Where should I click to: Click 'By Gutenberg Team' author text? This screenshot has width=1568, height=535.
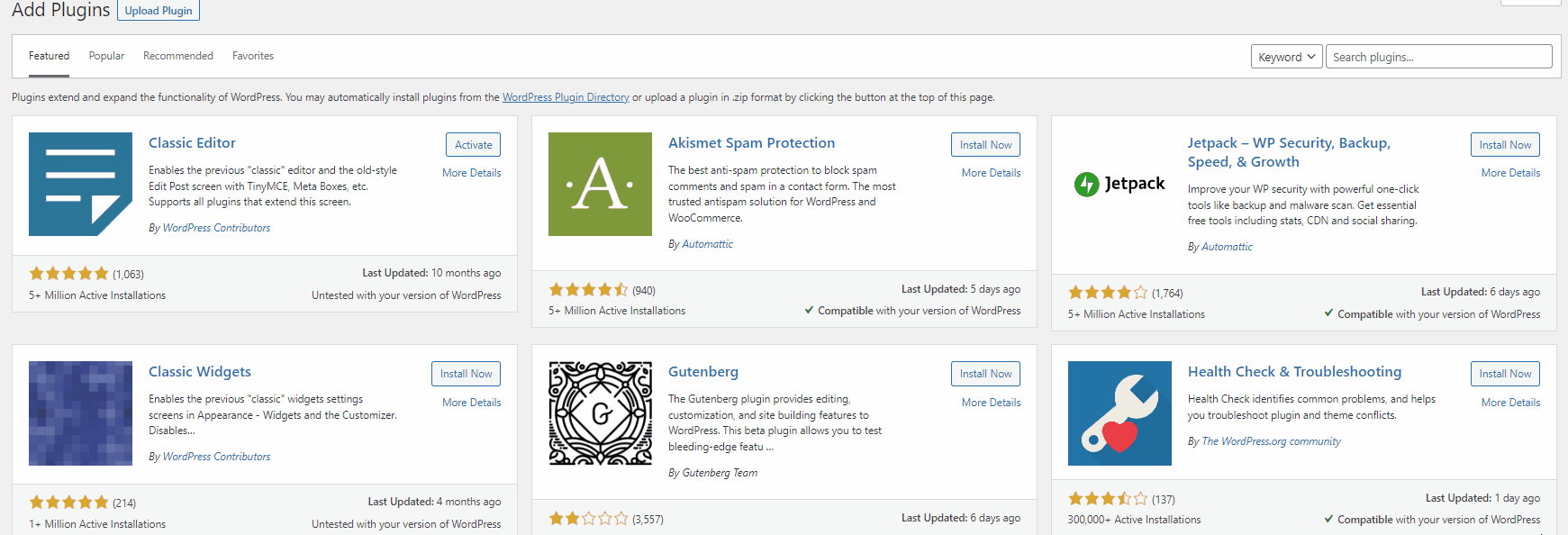click(712, 473)
